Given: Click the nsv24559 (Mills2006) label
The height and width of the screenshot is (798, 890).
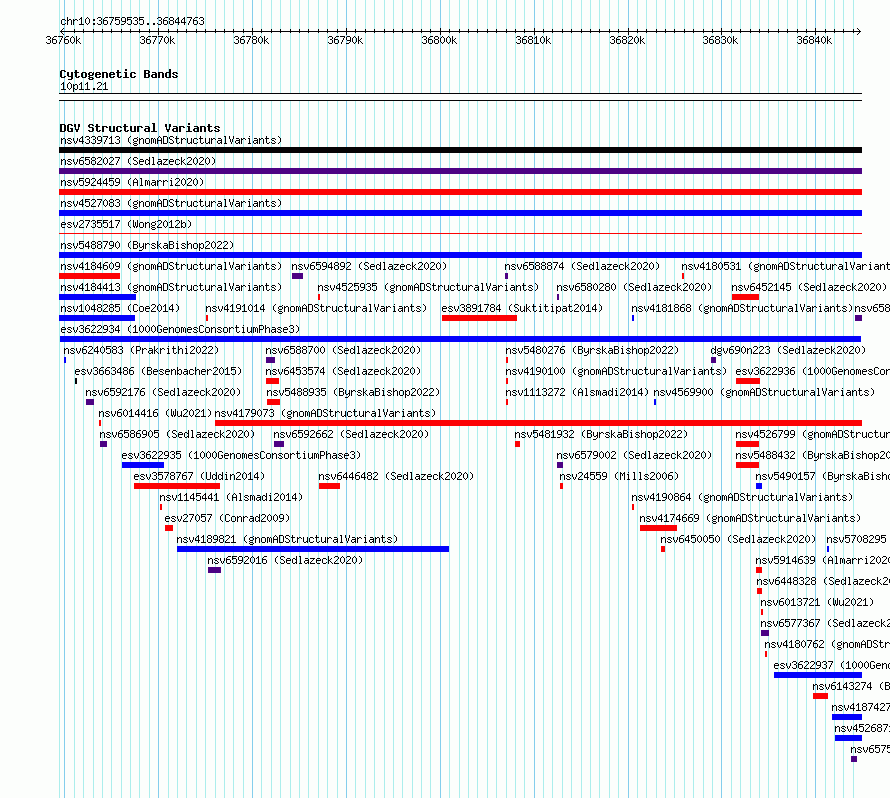Looking at the screenshot, I should tap(619, 476).
